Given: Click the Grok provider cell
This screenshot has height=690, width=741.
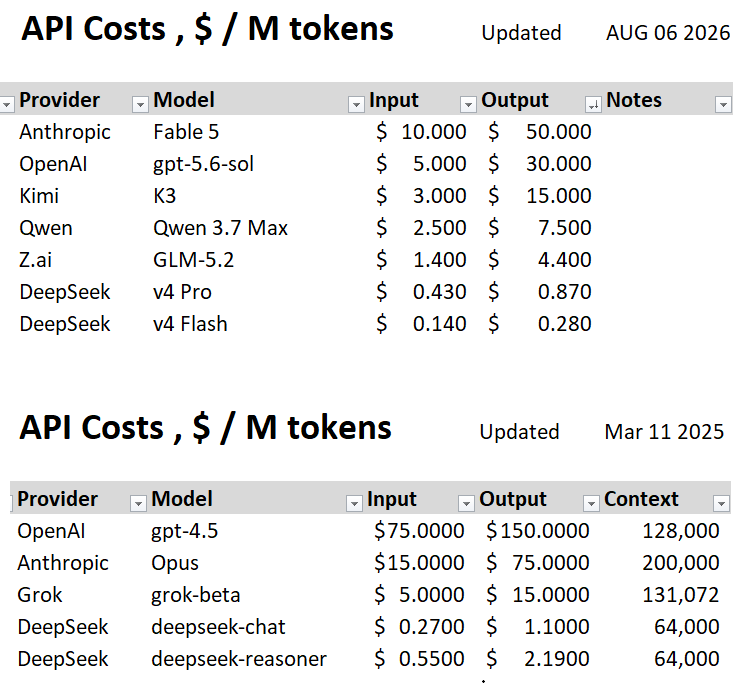Looking at the screenshot, I should click(39, 595).
